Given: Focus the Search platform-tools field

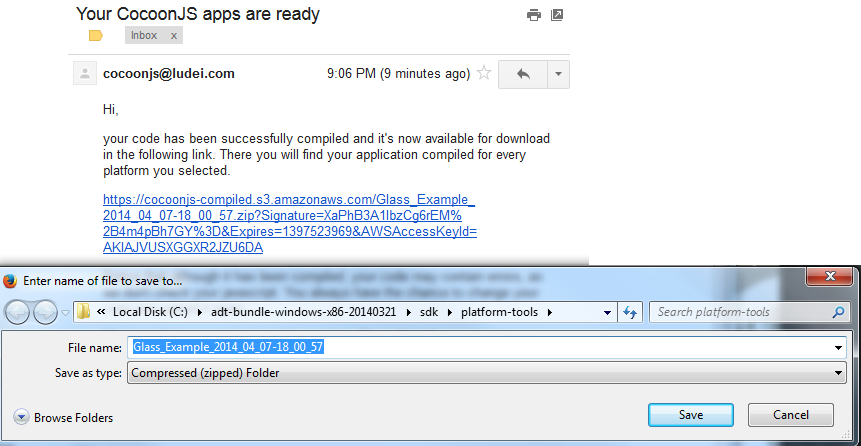Looking at the screenshot, I should (x=740, y=312).
